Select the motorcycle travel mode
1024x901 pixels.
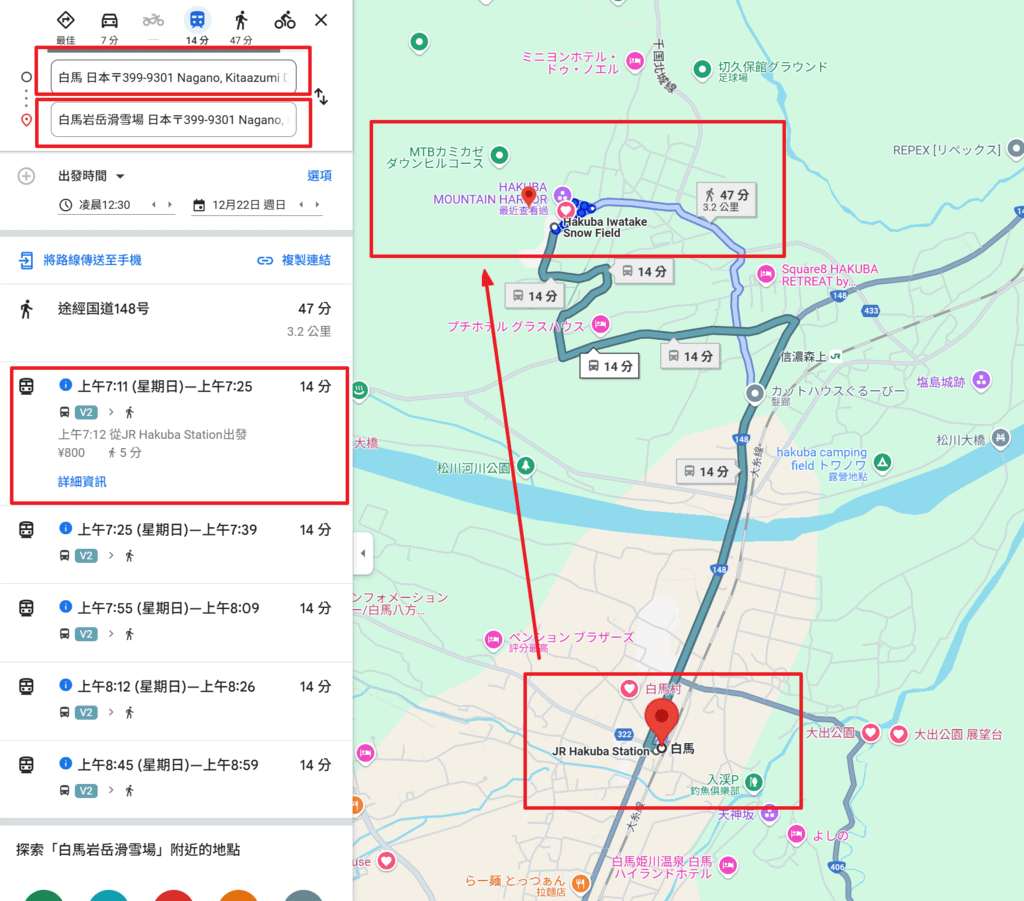153,20
